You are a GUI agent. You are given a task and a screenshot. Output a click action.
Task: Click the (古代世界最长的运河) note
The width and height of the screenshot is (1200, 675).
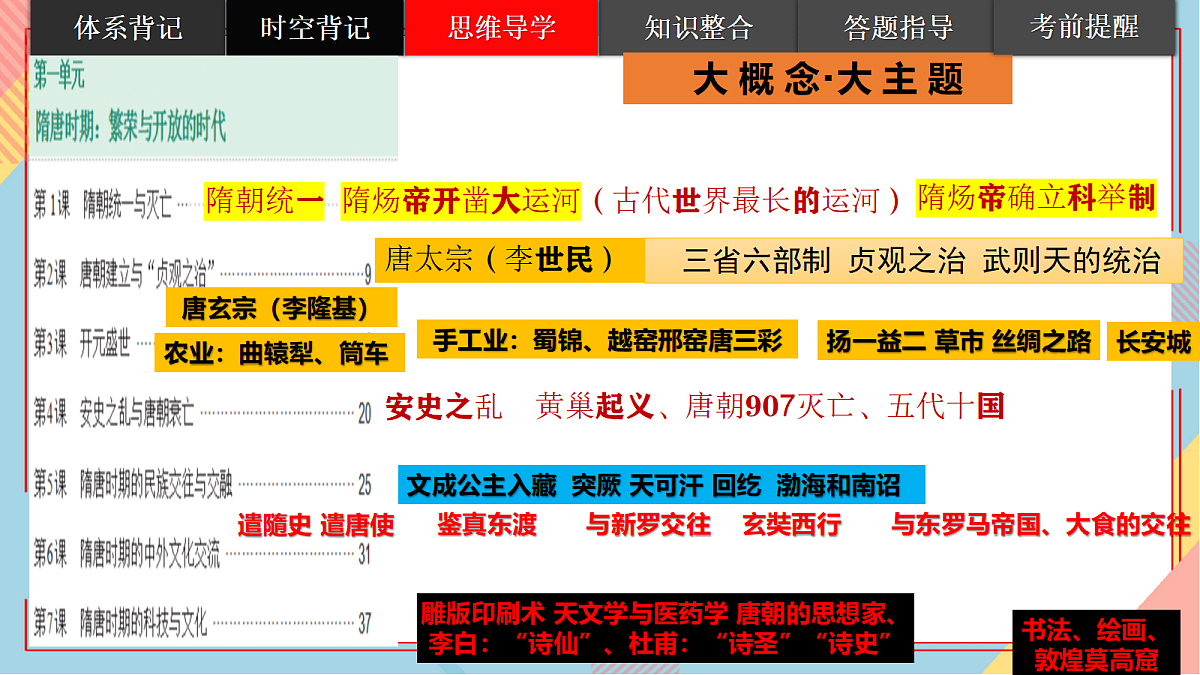(749, 200)
